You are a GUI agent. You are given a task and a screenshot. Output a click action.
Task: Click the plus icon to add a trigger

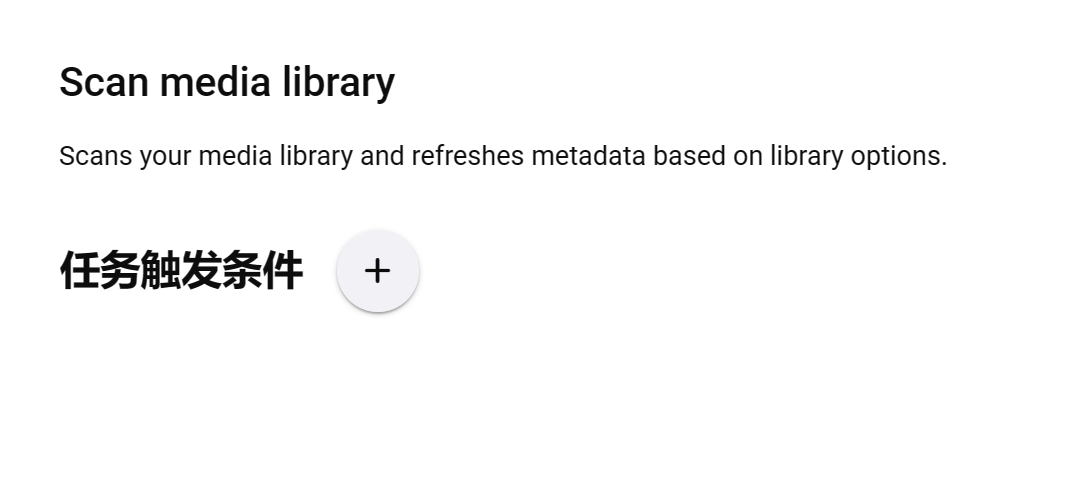click(x=377, y=271)
